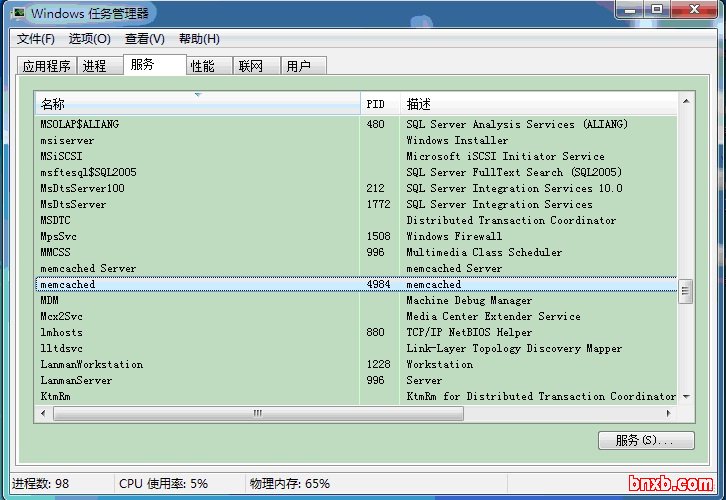Viewport: 726px width, 500px height.
Task: Open the 查看(V) menu
Action: click(144, 39)
